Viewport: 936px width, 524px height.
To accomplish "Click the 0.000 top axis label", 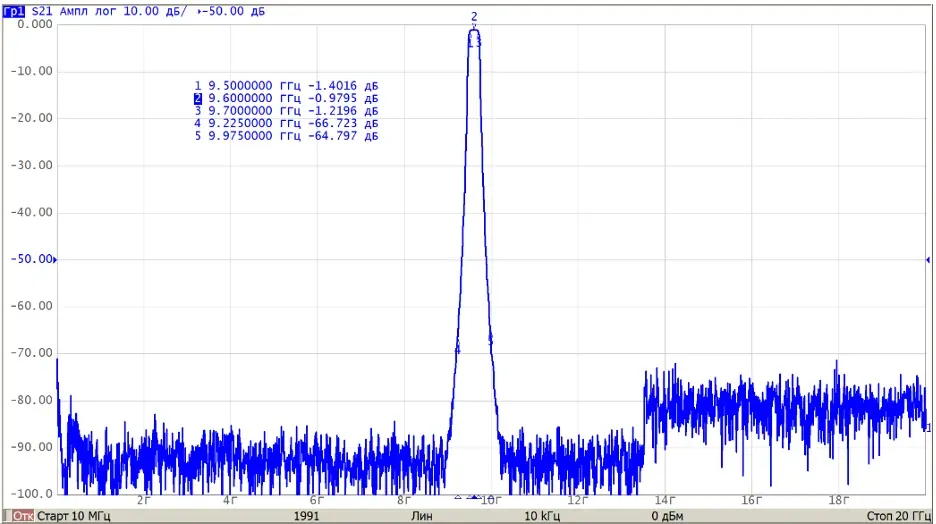I will [x=35, y=24].
